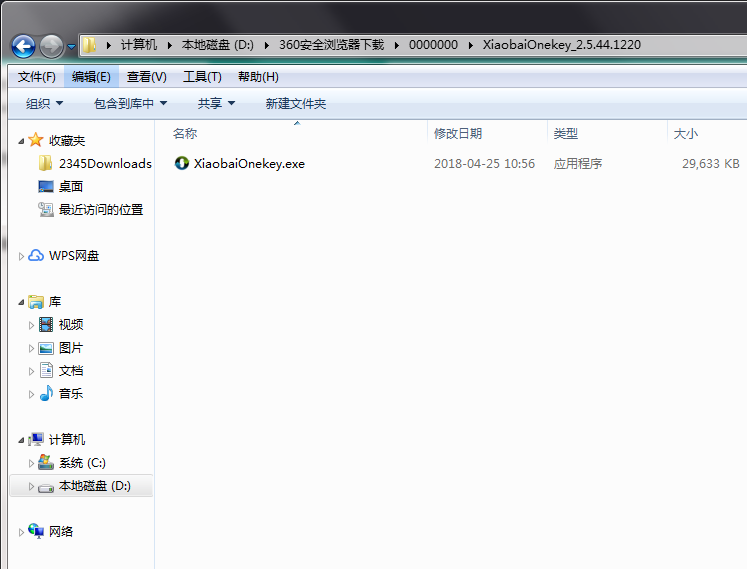Collapse the 库 tree group
This screenshot has width=747, height=569.
(x=21, y=302)
